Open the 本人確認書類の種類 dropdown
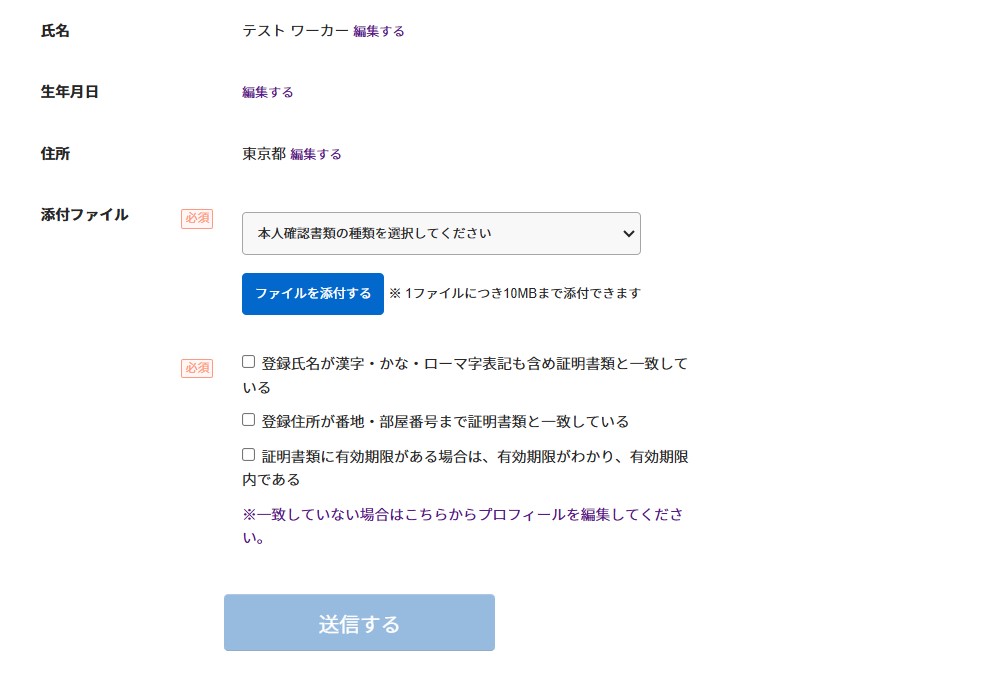Image resolution: width=990 pixels, height=681 pixels. click(x=440, y=233)
